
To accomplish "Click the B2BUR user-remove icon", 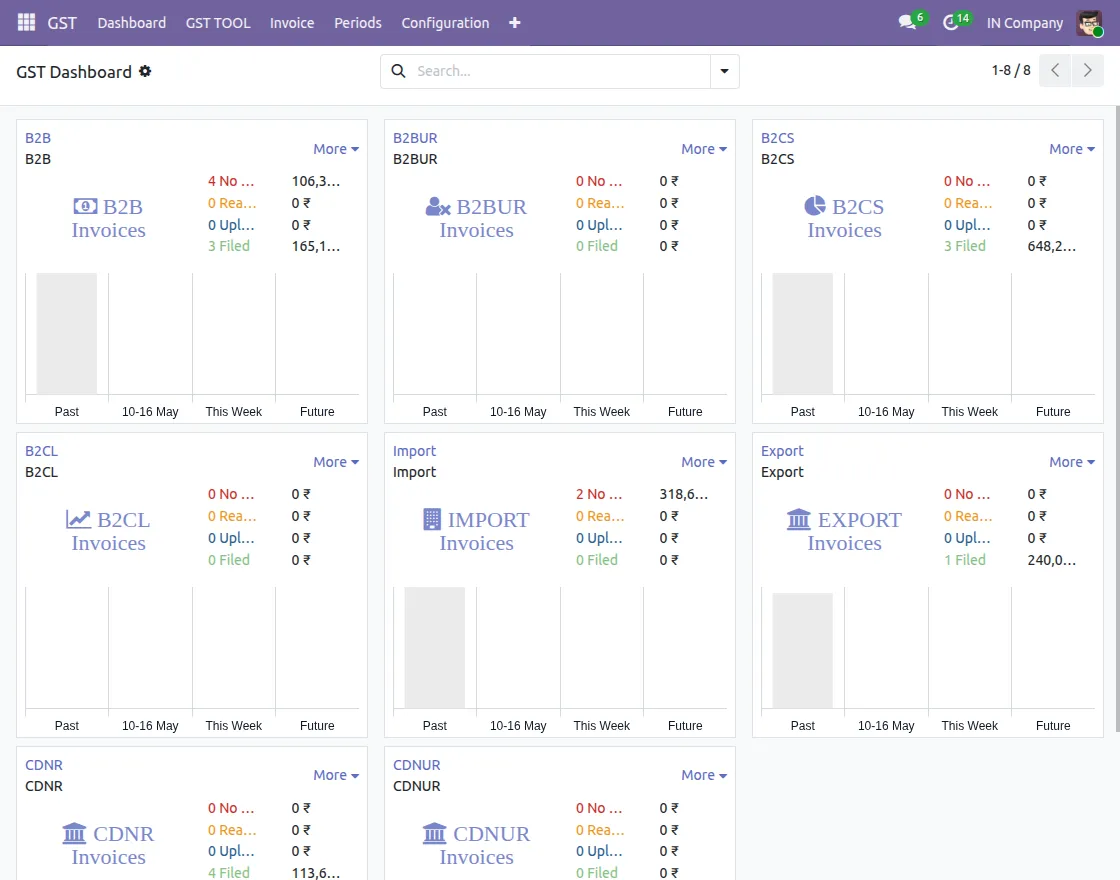I will (437, 206).
